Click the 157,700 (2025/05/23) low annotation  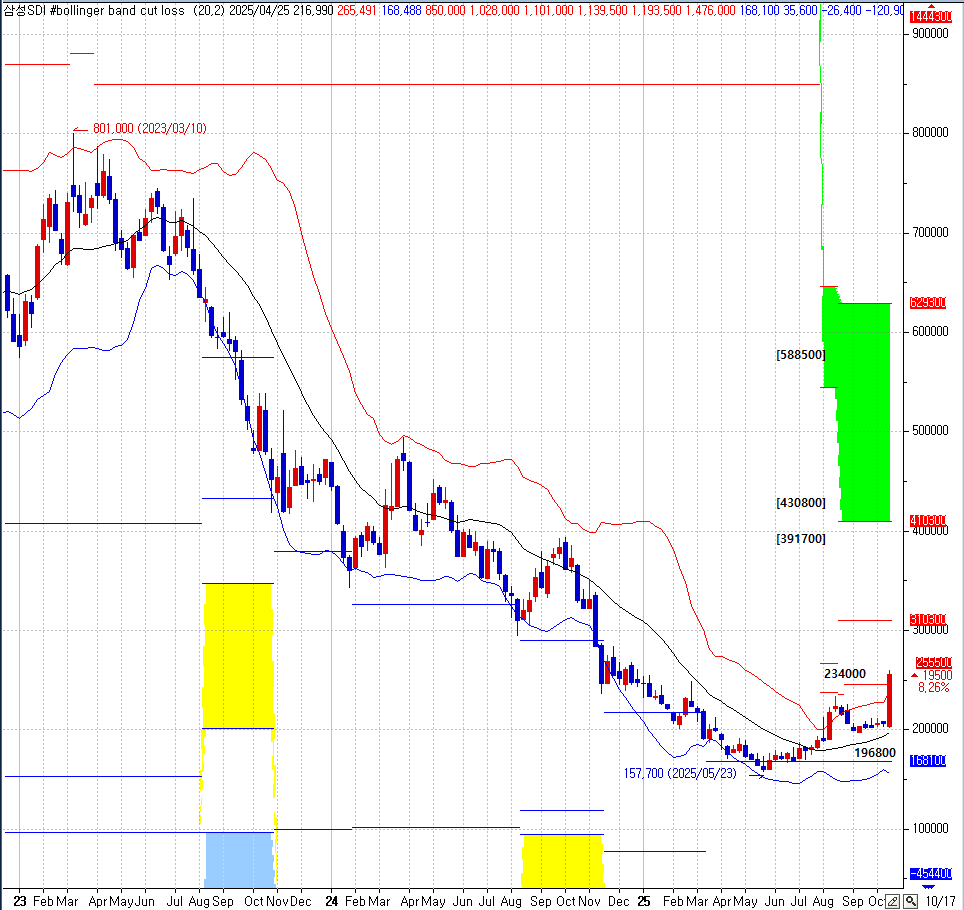tap(680, 773)
